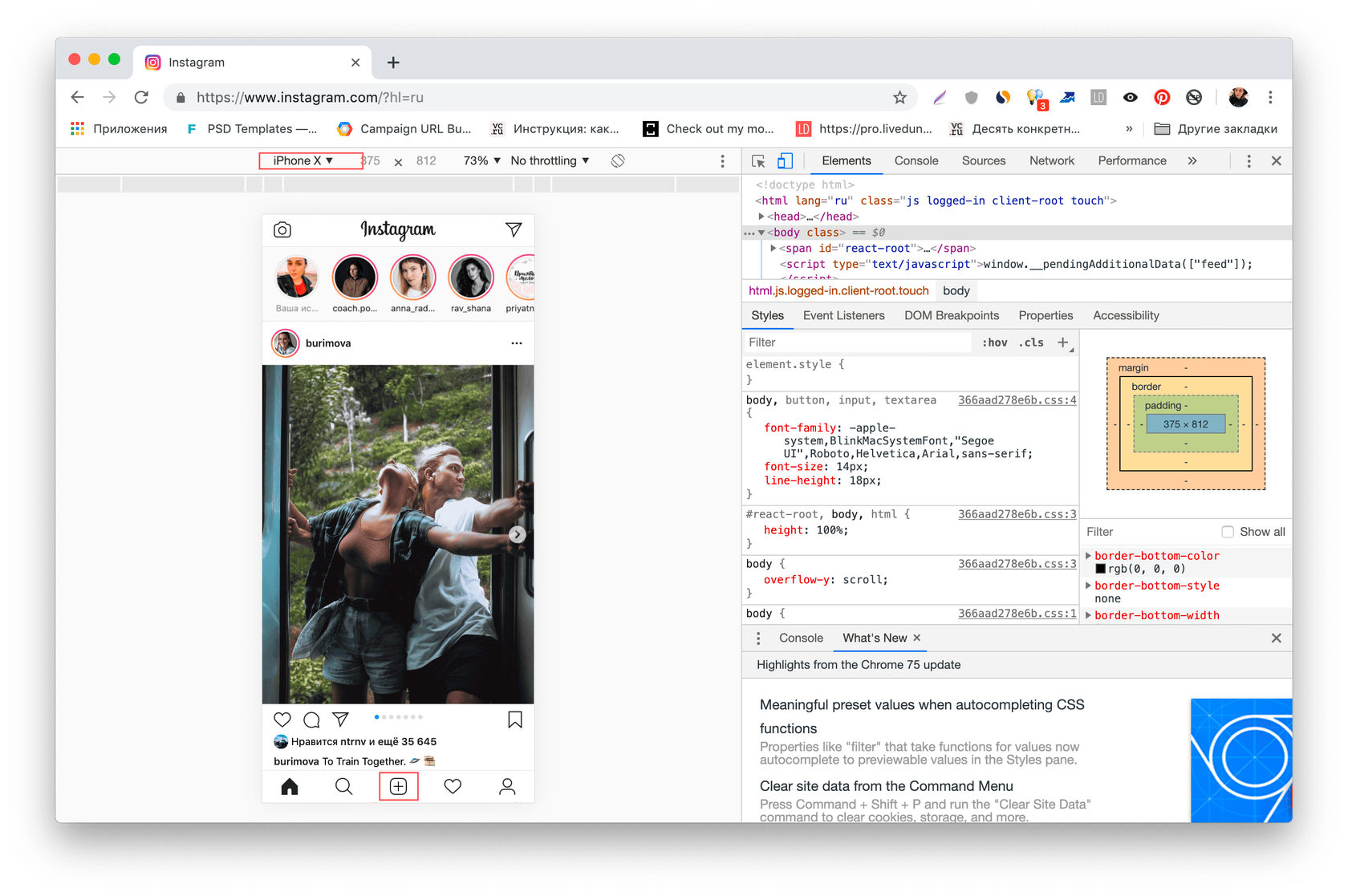Image resolution: width=1348 pixels, height=896 pixels.
Task: Click the rotate device orientation icon
Action: [x=618, y=160]
